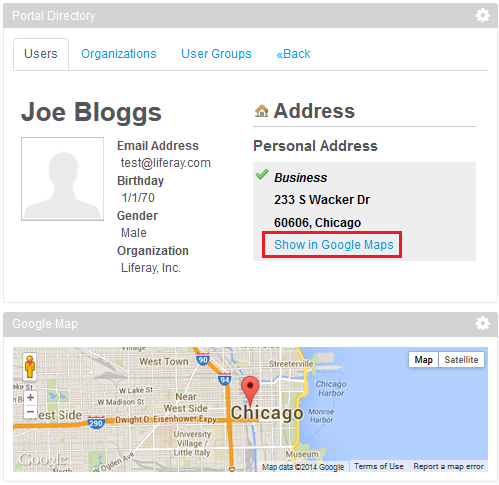Screen dimensions: 499x485
Task: Click the Joe Bloggs name heading
Action: (x=91, y=112)
